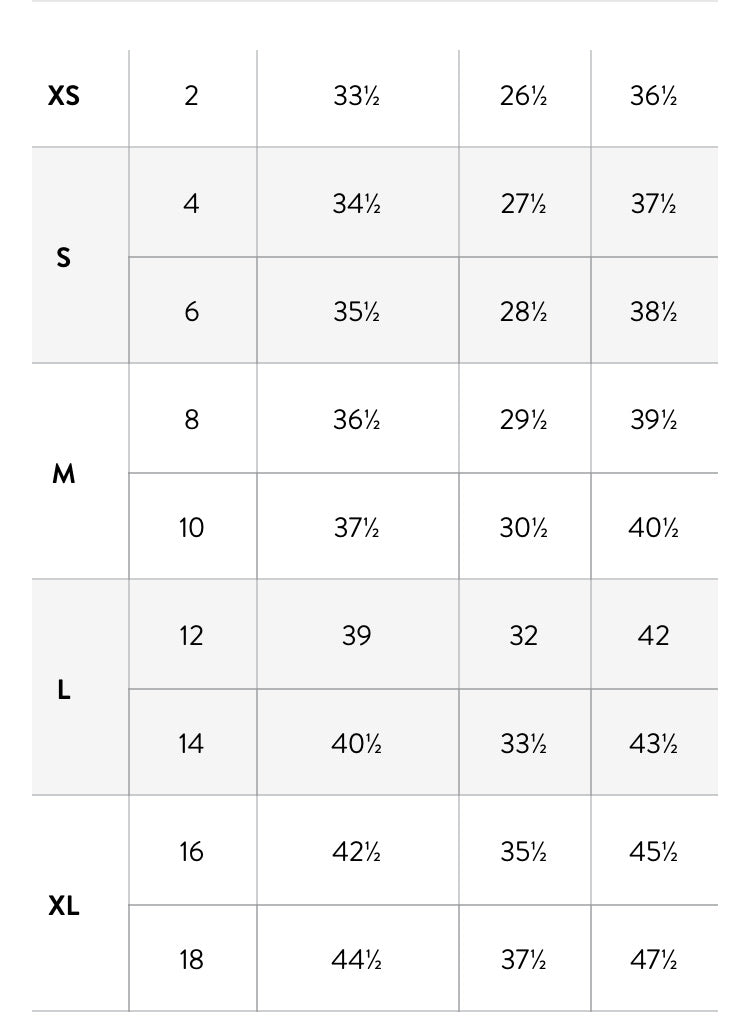The height and width of the screenshot is (1016, 750).
Task: Click the 47½ measurement cell
Action: click(x=653, y=960)
